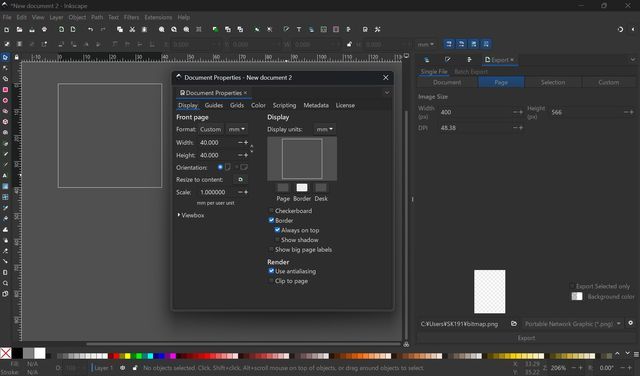This screenshot has width=640, height=376.
Task: Click the New document icon
Action: pos(7,29)
